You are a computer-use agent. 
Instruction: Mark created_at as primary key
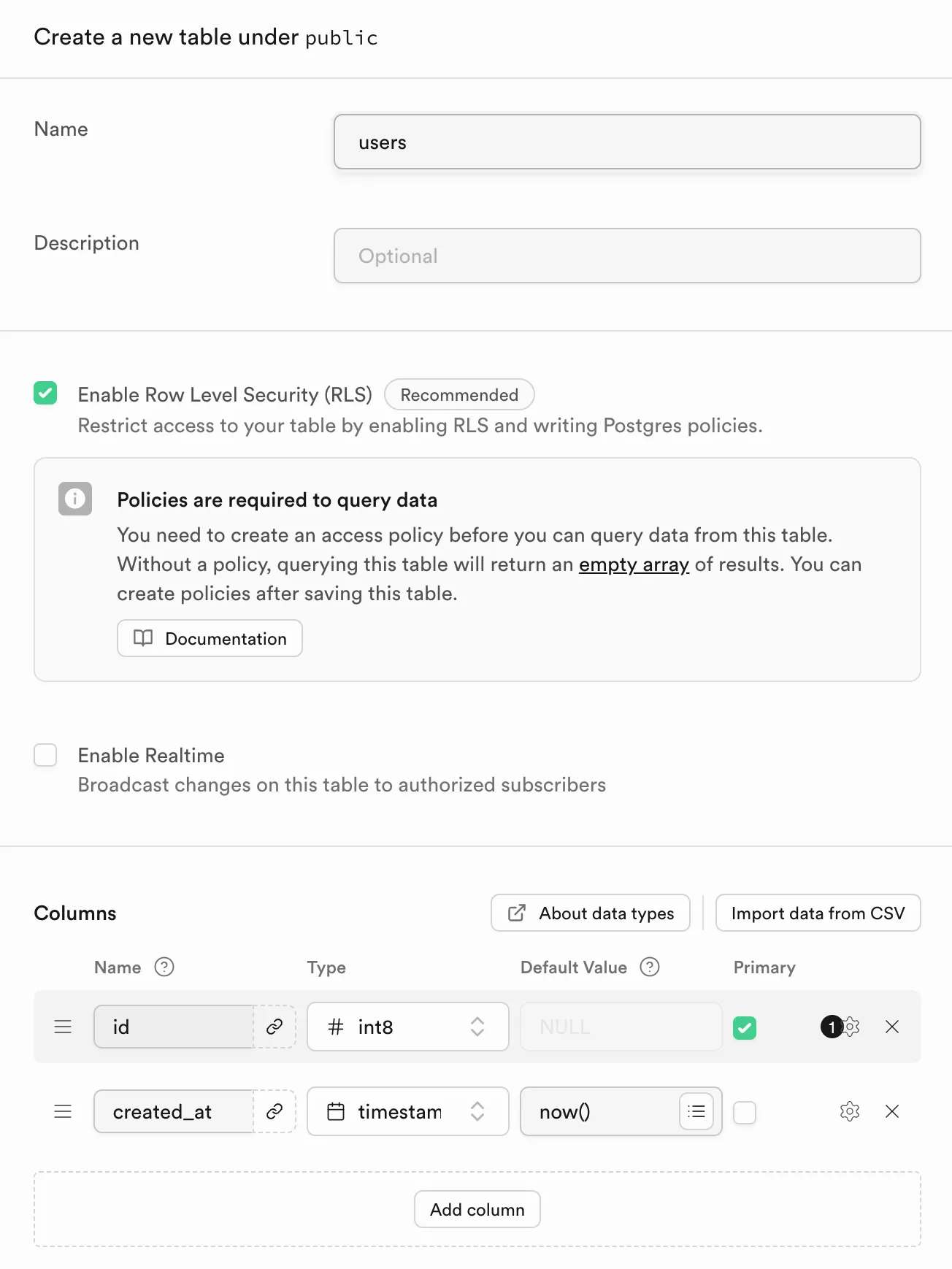(745, 1113)
